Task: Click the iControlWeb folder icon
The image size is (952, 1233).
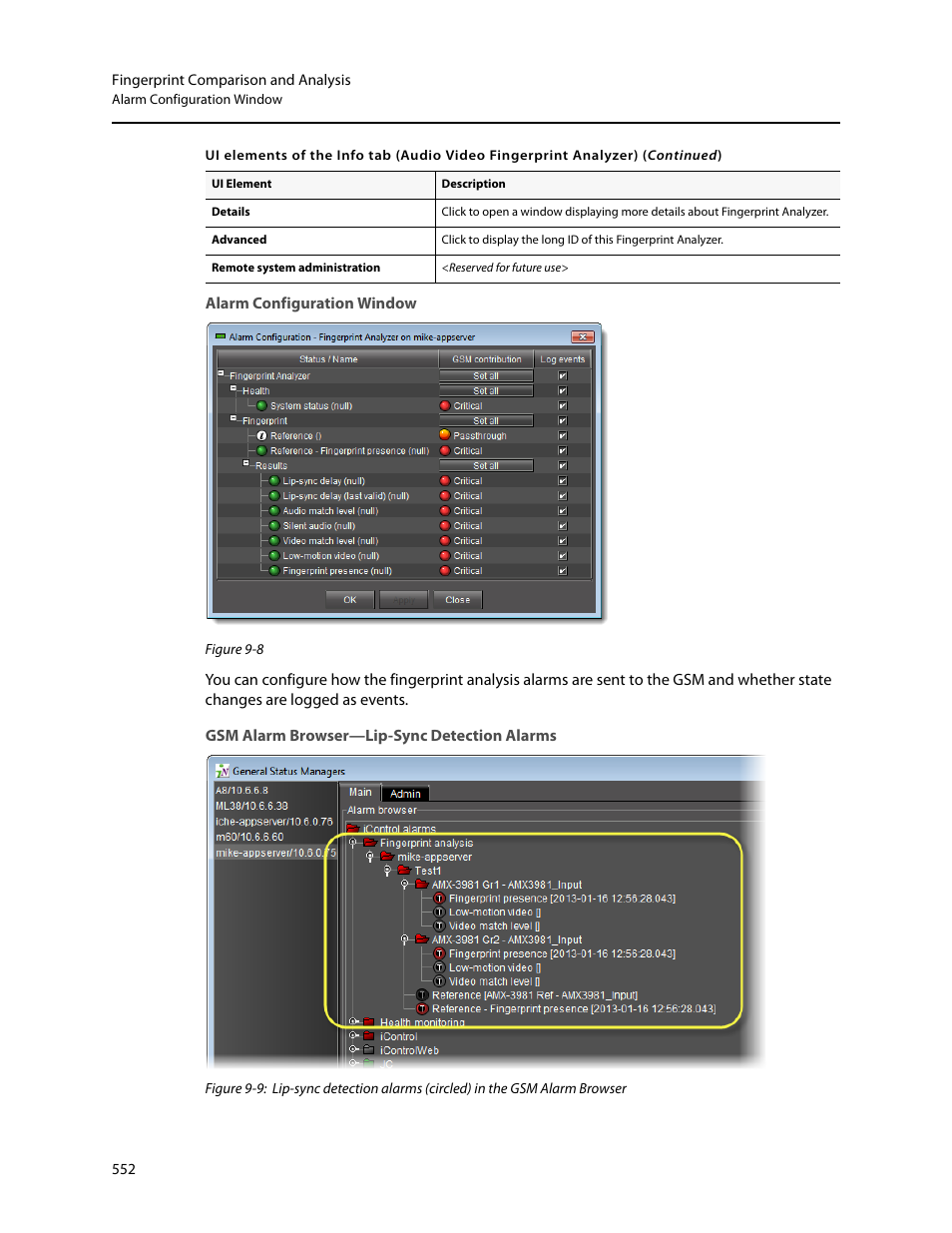Action: tap(369, 1050)
